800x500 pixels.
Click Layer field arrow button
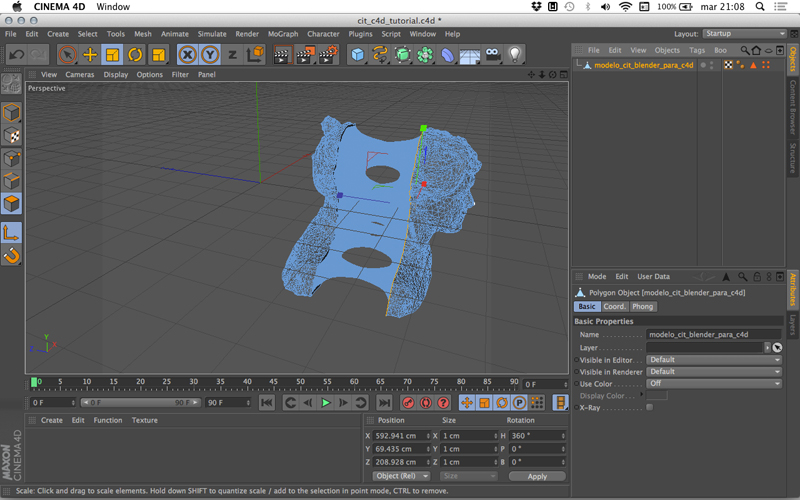click(767, 347)
